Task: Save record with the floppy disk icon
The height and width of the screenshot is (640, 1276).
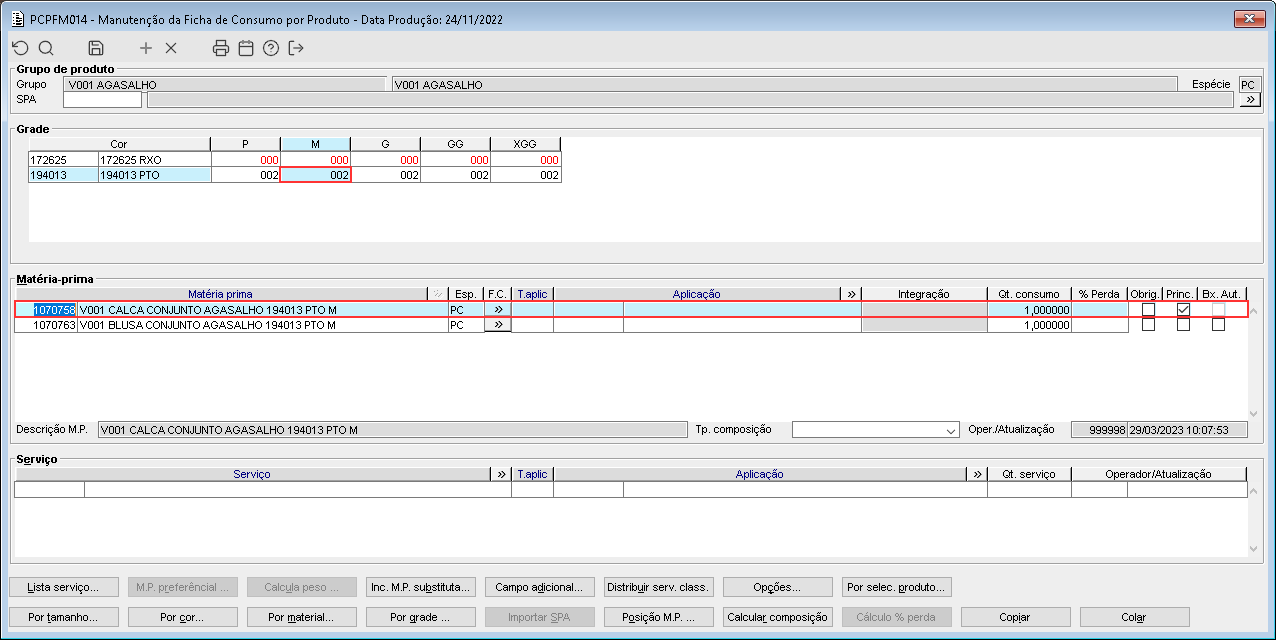Action: click(x=96, y=48)
